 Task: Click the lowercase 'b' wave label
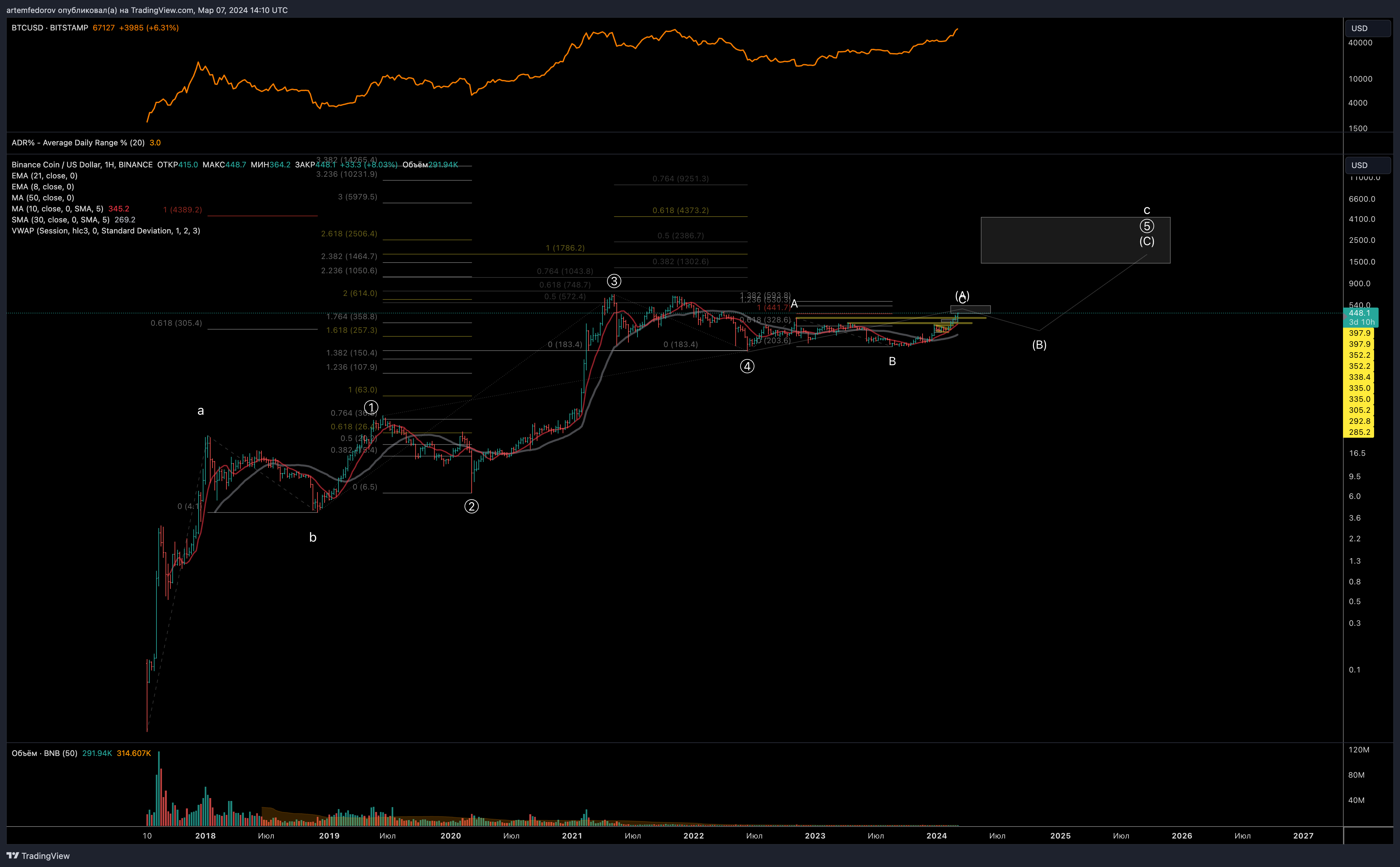click(313, 537)
